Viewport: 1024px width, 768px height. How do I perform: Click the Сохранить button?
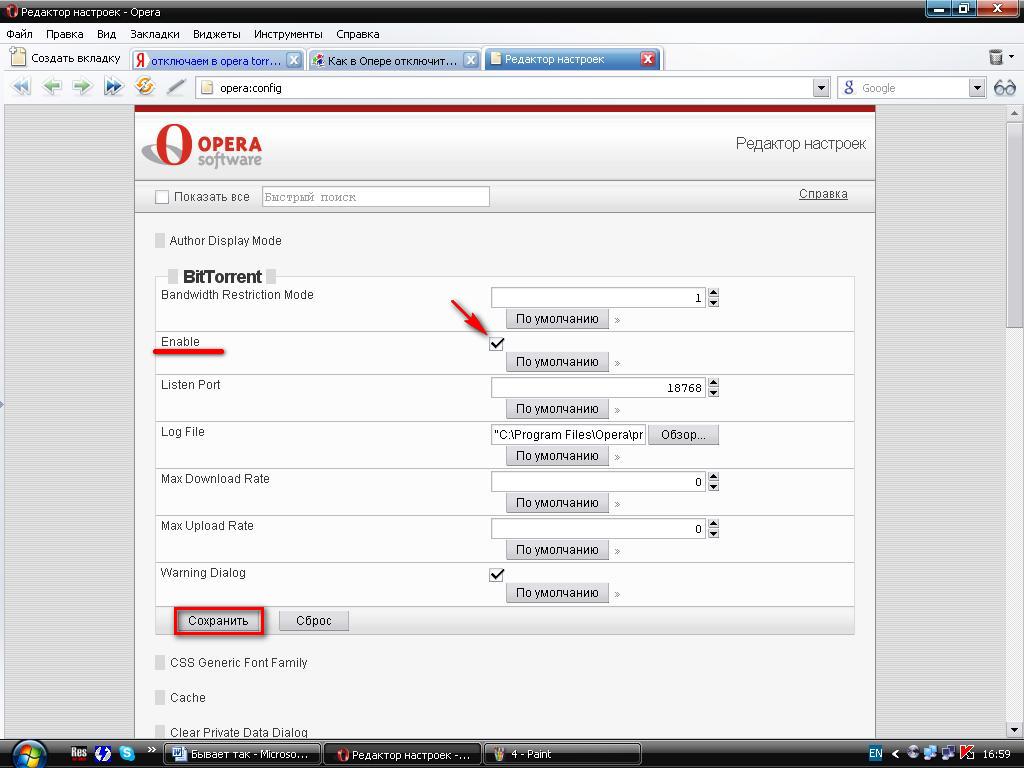[218, 620]
